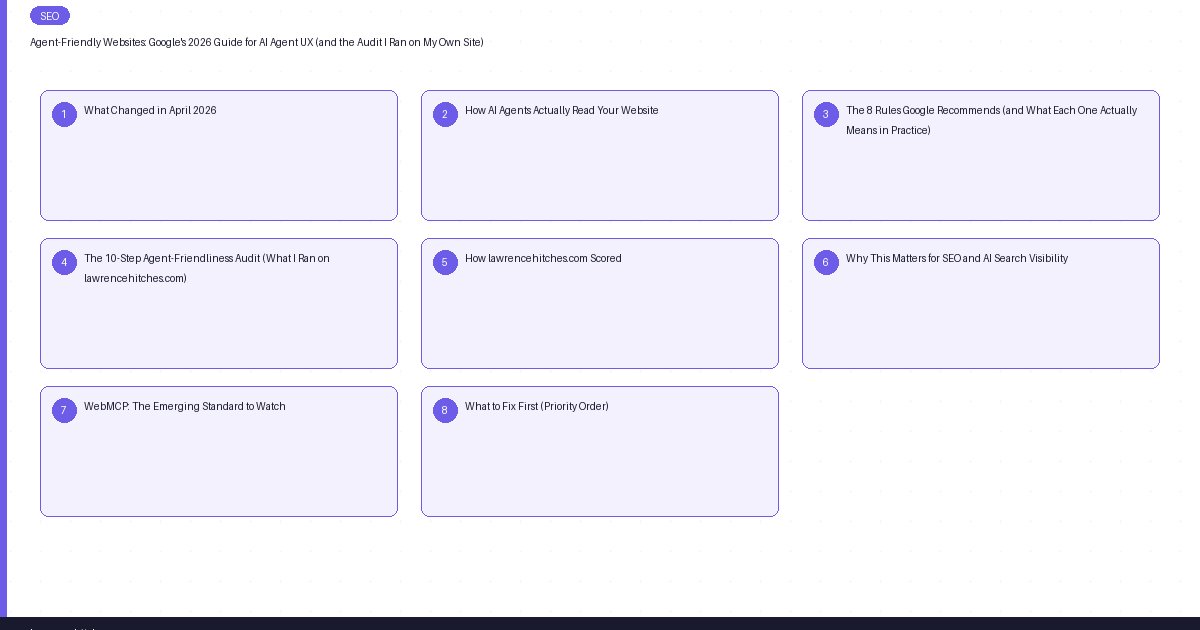Click the number 3 circle badge

[826, 114]
